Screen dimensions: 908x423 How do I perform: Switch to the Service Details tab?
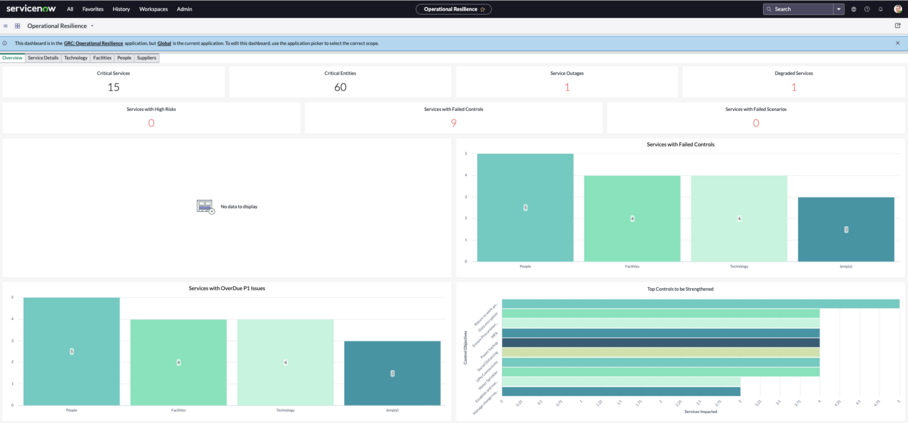[43, 58]
